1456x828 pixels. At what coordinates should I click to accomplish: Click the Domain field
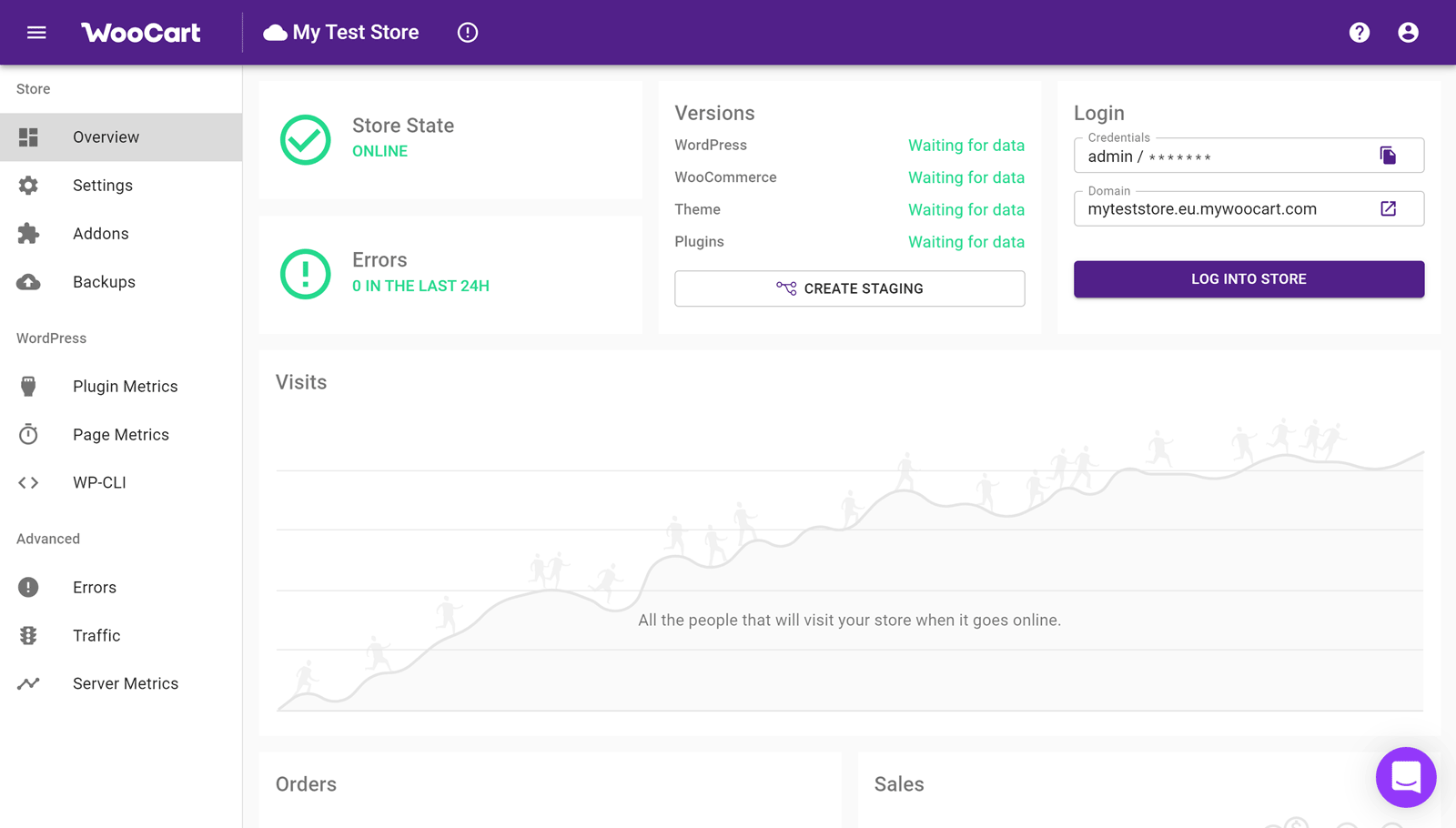(1249, 208)
